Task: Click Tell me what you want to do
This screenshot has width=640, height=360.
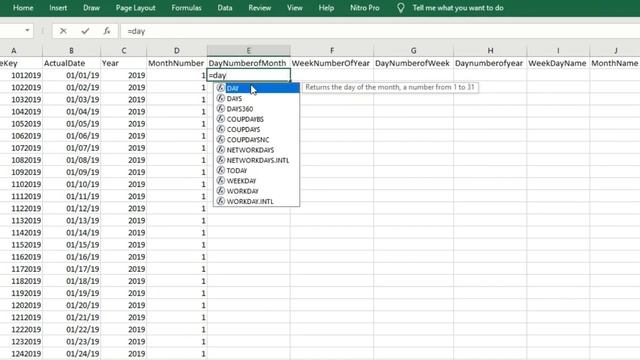Action: tap(458, 8)
